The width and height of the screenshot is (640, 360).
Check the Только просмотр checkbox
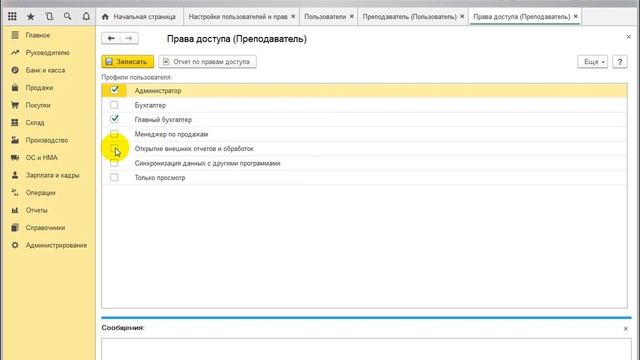114,177
